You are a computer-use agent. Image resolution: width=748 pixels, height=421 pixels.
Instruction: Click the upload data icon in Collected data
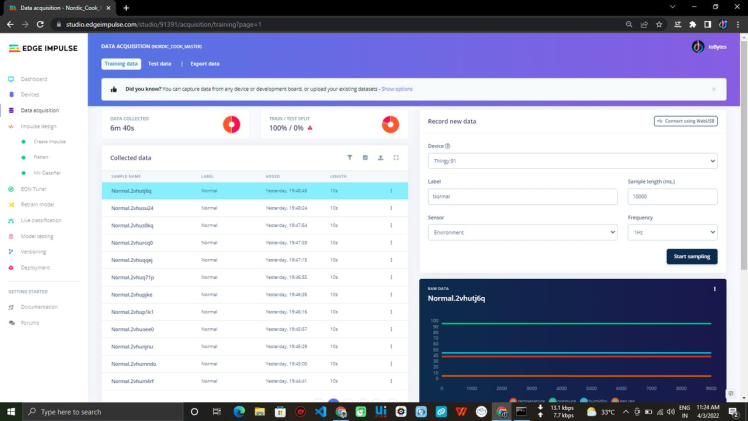pyautogui.click(x=381, y=157)
